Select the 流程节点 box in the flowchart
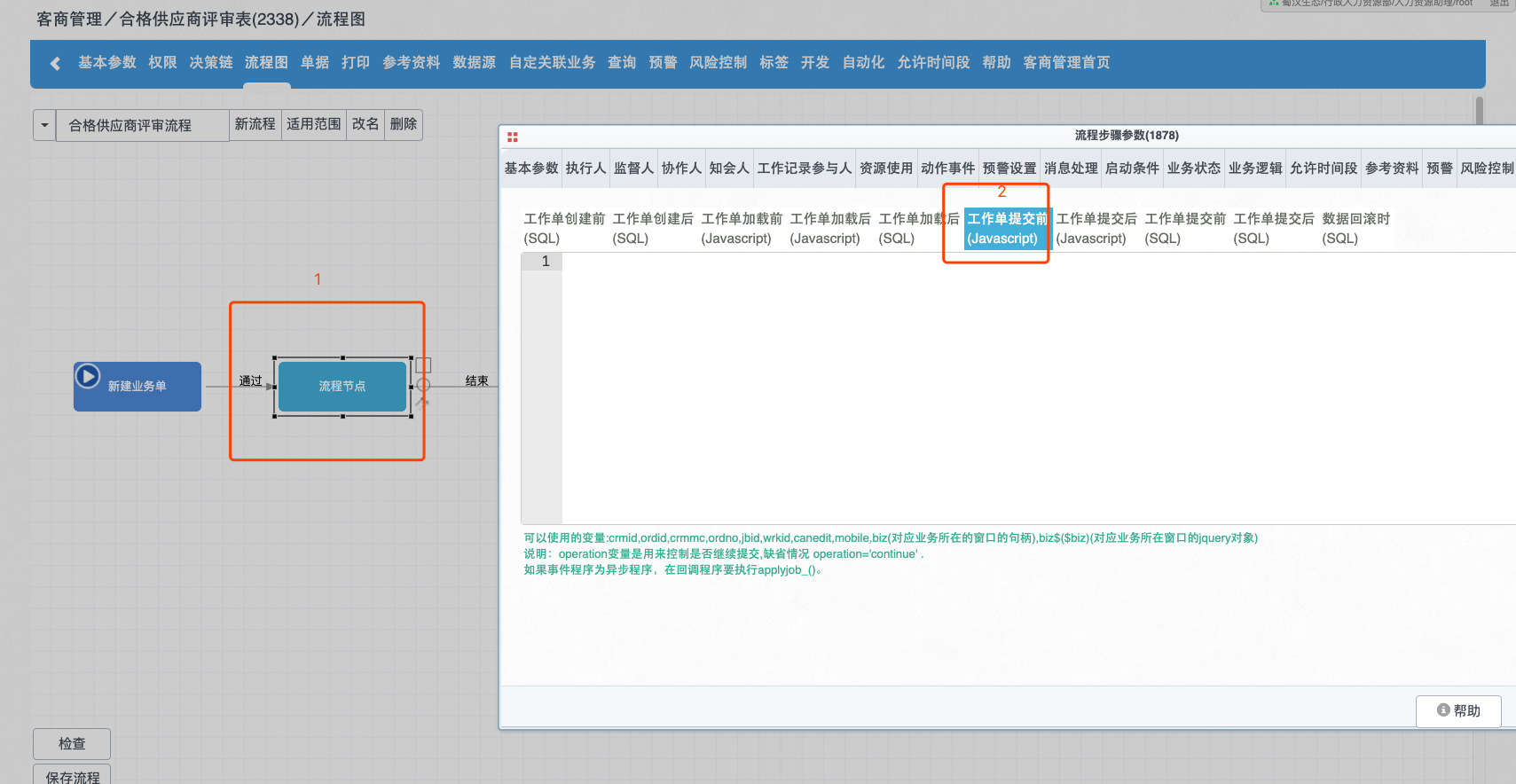This screenshot has width=1516, height=784. (x=342, y=387)
